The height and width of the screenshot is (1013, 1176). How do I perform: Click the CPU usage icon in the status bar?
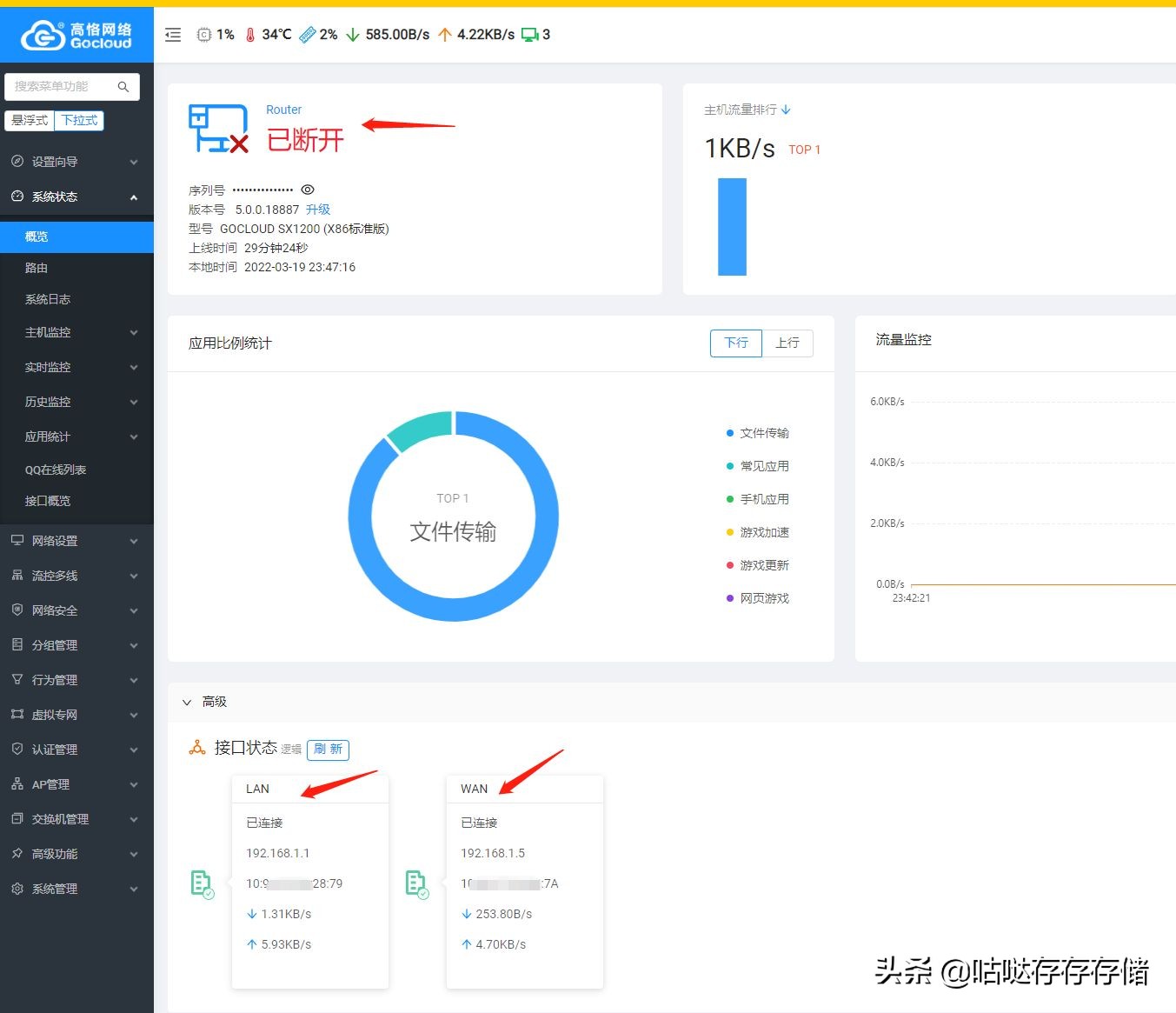pyautogui.click(x=203, y=34)
